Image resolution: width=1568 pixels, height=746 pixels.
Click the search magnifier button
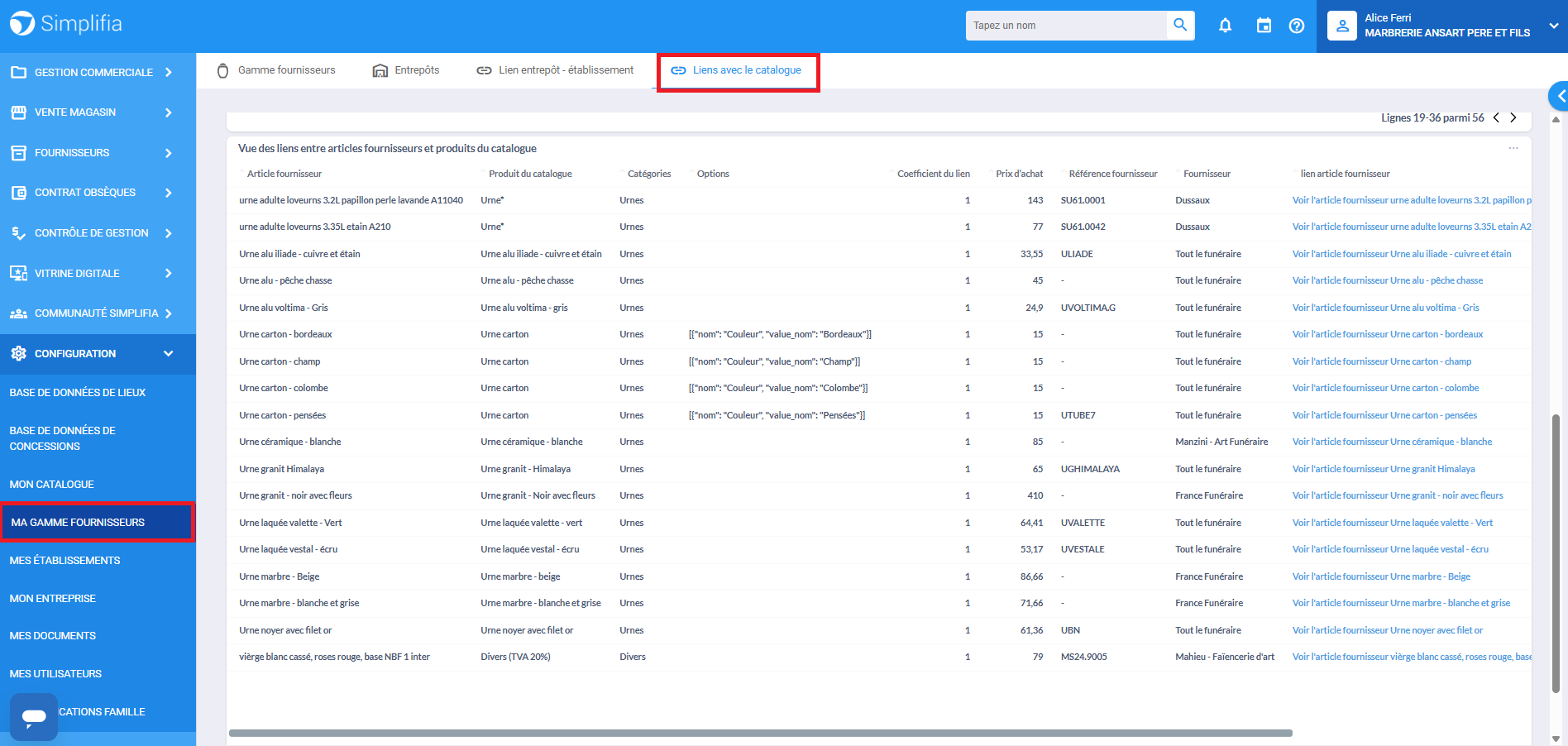(1180, 26)
